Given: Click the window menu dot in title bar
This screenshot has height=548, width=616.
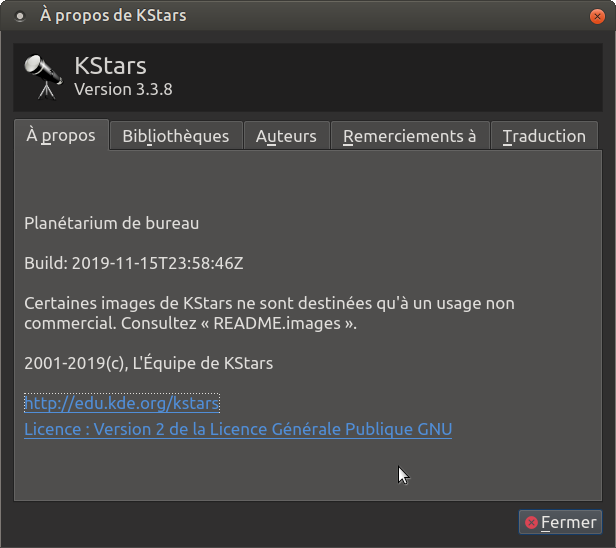Looking at the screenshot, I should [x=20, y=16].
